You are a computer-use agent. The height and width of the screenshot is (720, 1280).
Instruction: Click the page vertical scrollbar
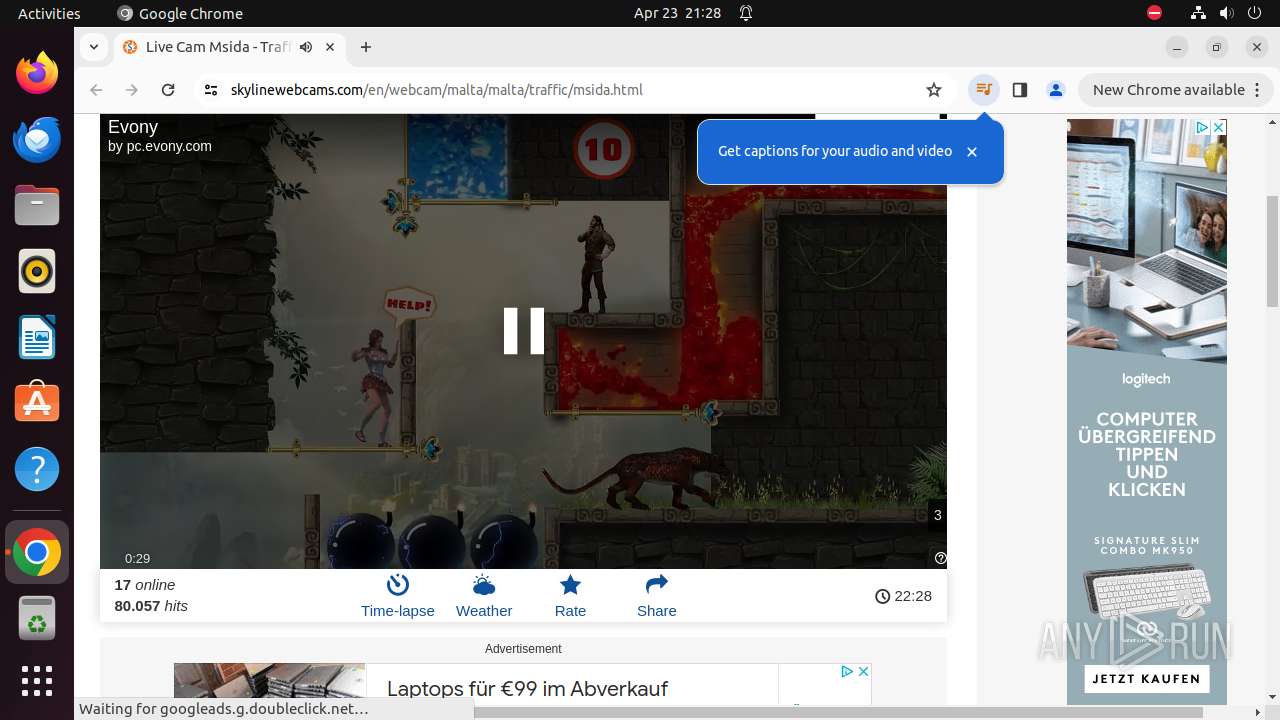pyautogui.click(x=1272, y=250)
